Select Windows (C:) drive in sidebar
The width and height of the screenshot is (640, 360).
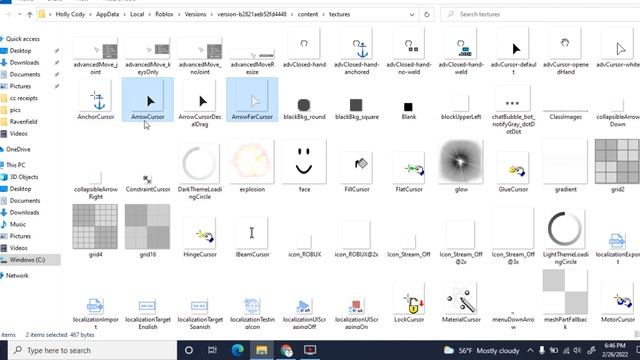pos(27,260)
